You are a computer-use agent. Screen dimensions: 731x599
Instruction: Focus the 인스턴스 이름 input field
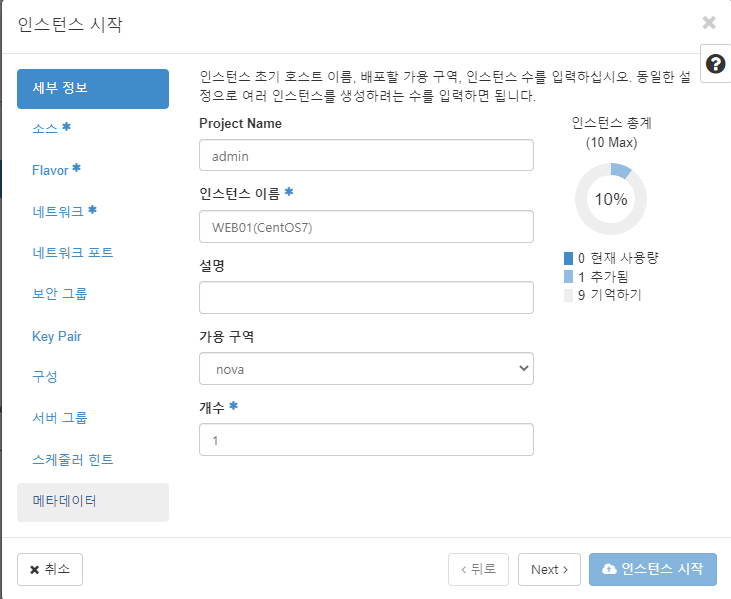tap(366, 227)
